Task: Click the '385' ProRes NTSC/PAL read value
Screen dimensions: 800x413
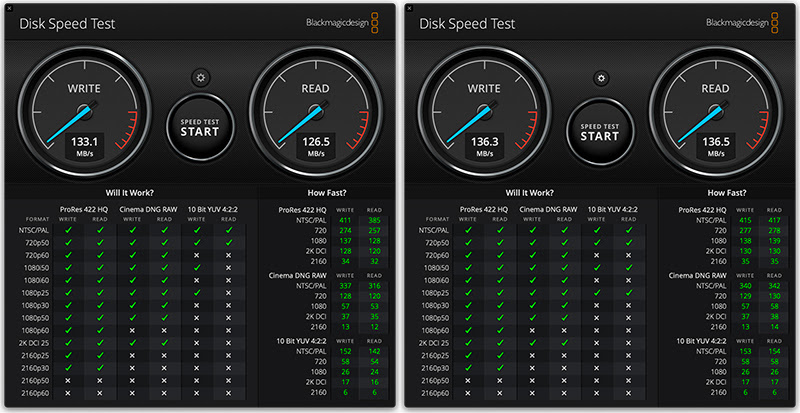Action: [x=374, y=221]
